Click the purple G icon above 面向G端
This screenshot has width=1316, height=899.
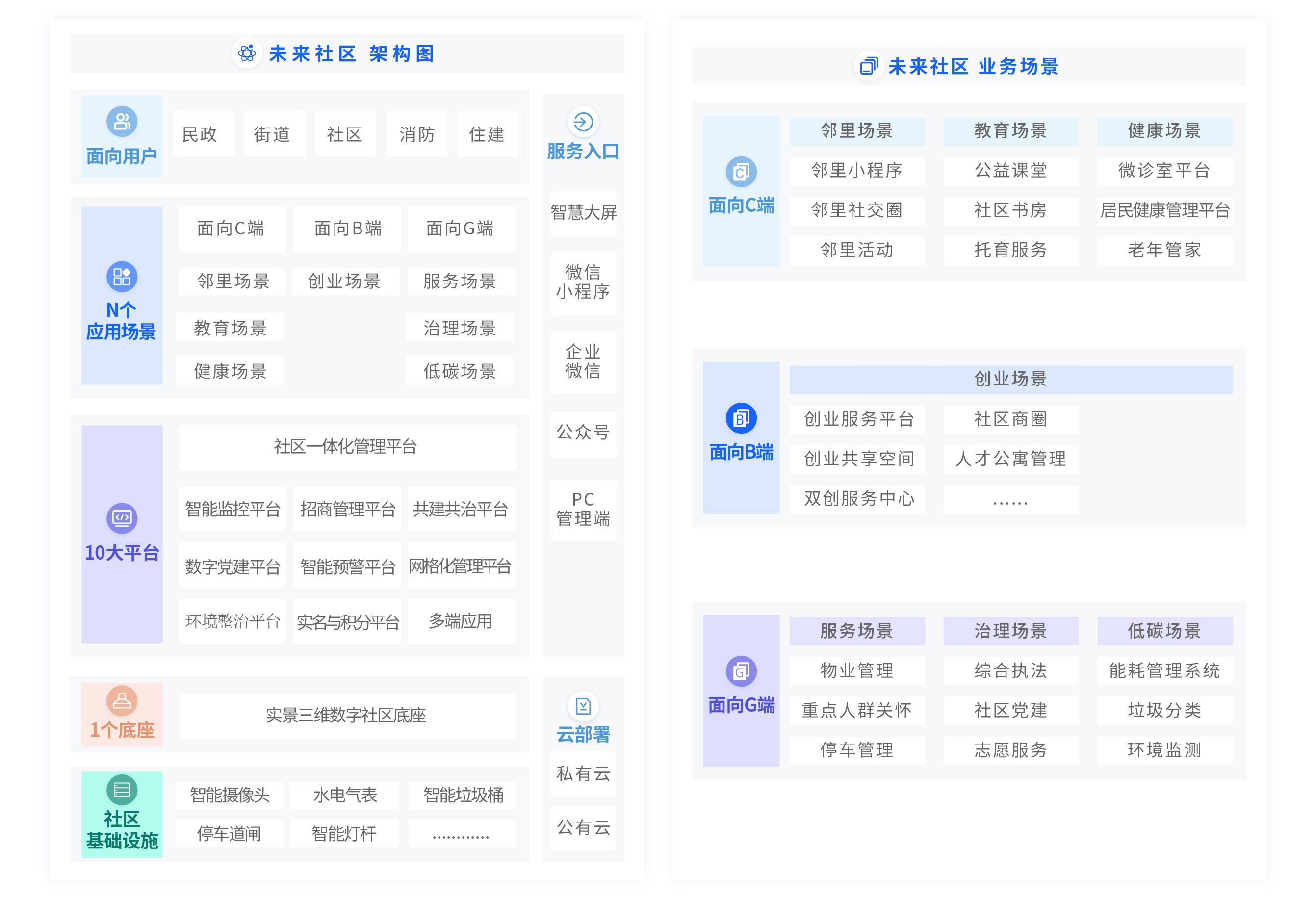click(741, 671)
